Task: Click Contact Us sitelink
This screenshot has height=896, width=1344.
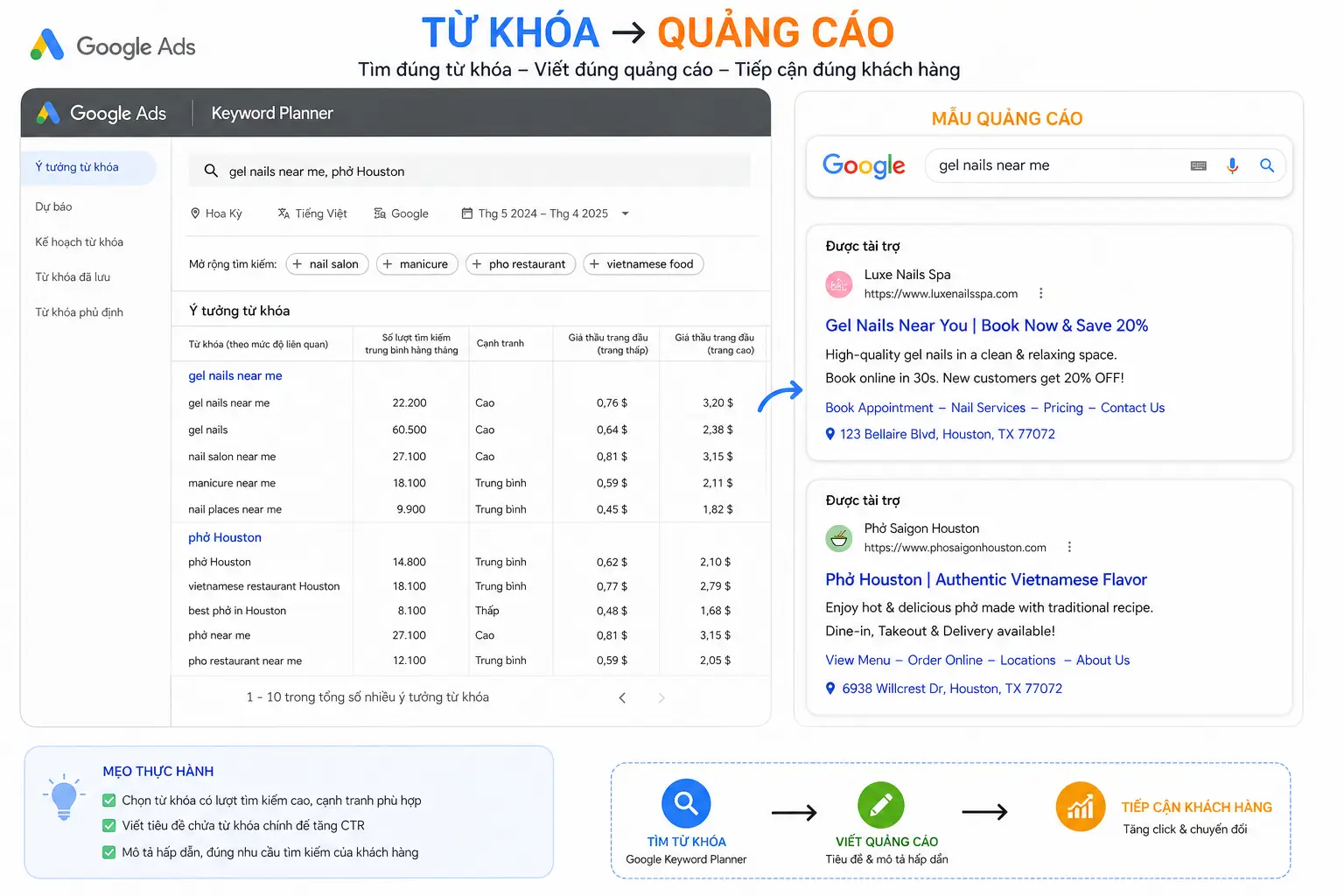Action: [x=1132, y=408]
